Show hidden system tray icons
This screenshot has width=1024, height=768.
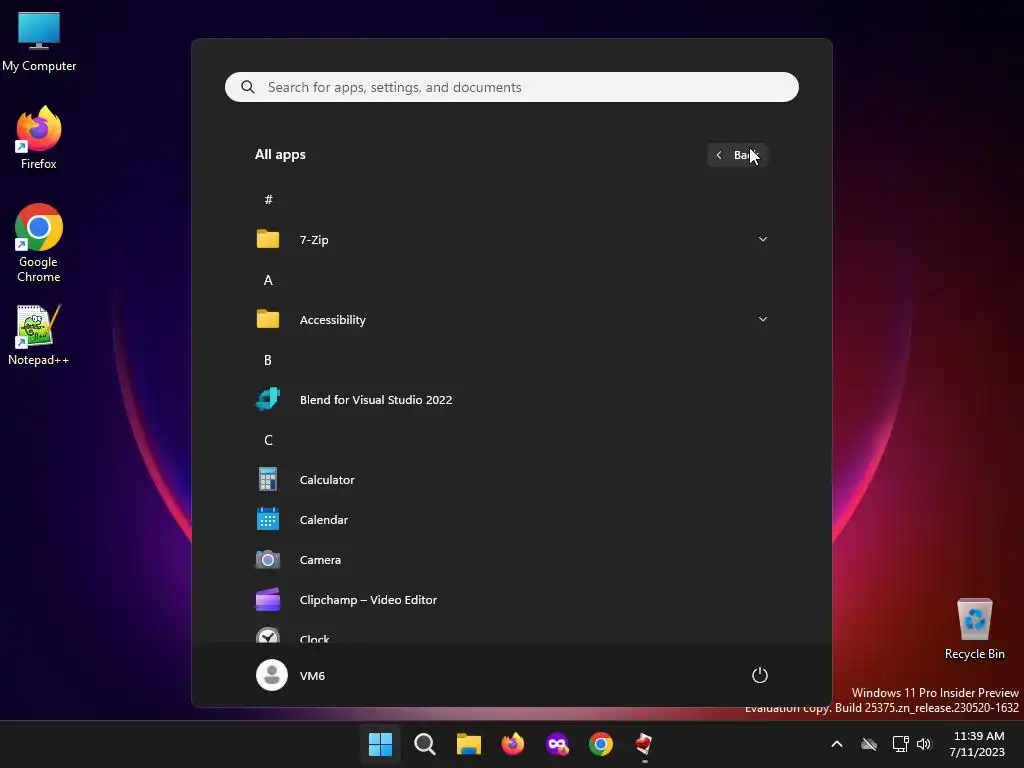pos(837,744)
